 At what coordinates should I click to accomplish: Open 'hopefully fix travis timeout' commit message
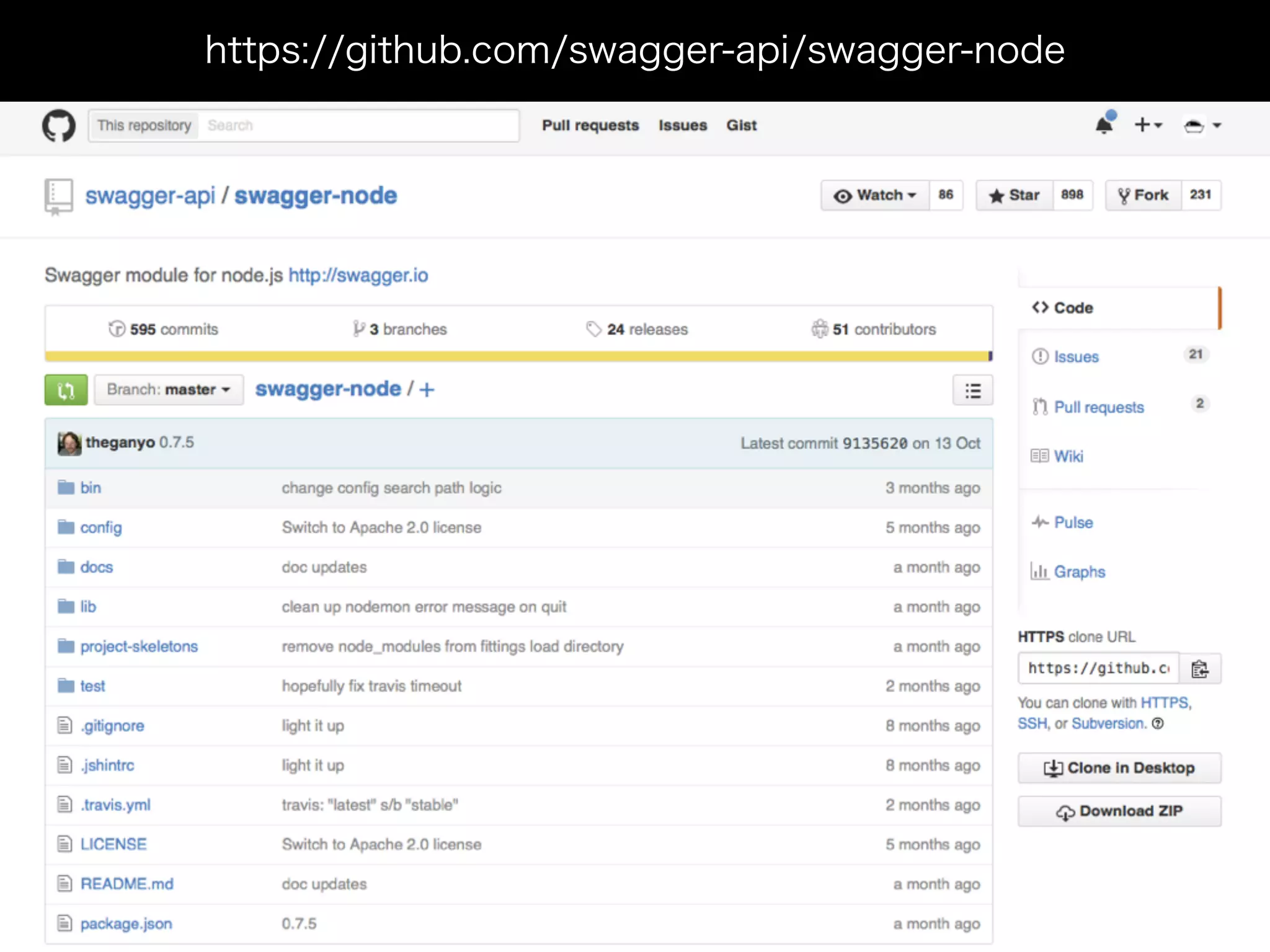click(371, 686)
